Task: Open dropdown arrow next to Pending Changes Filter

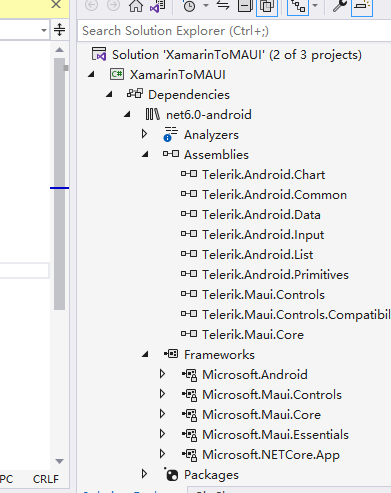Action: (x=206, y=6)
